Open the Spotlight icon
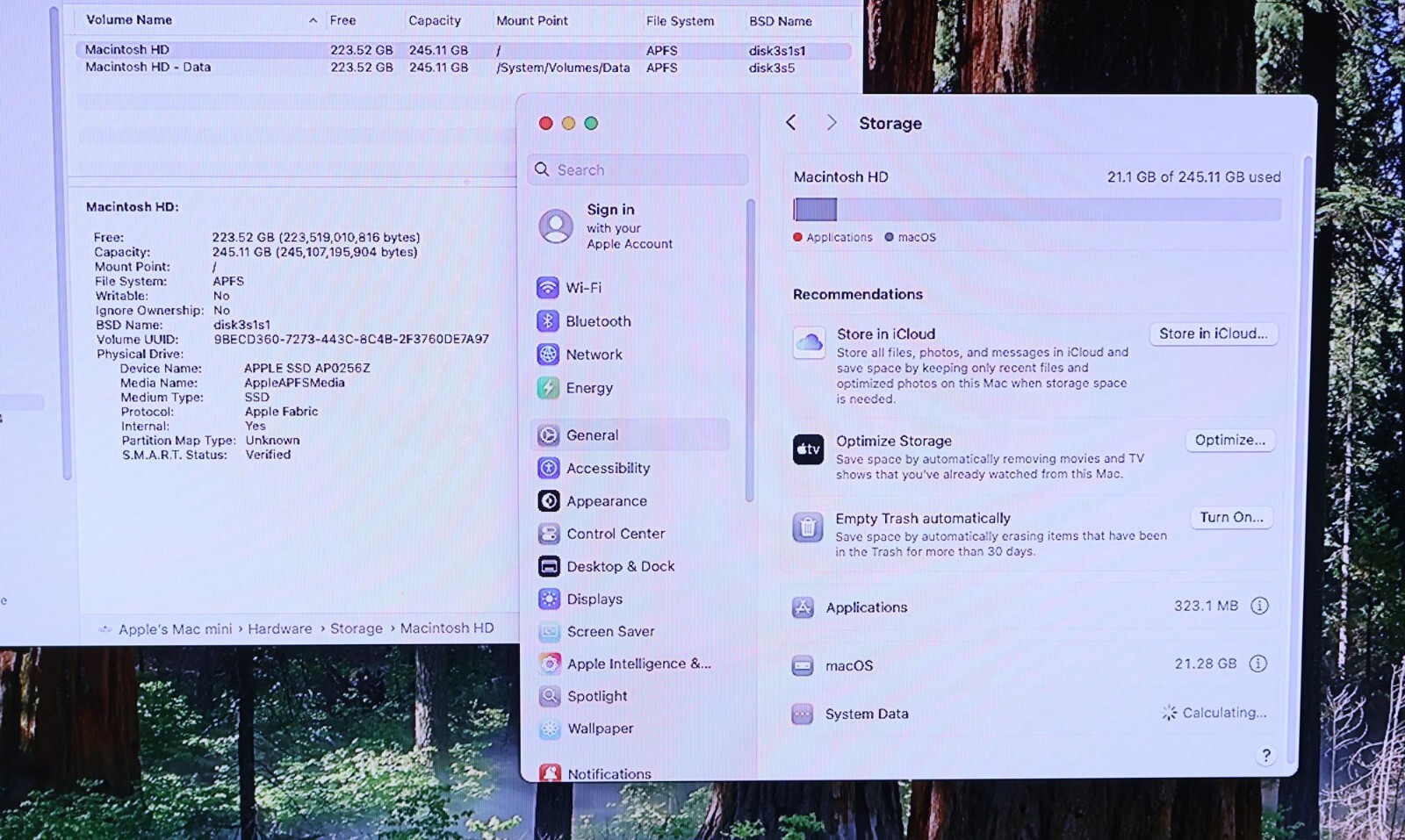 [x=549, y=697]
